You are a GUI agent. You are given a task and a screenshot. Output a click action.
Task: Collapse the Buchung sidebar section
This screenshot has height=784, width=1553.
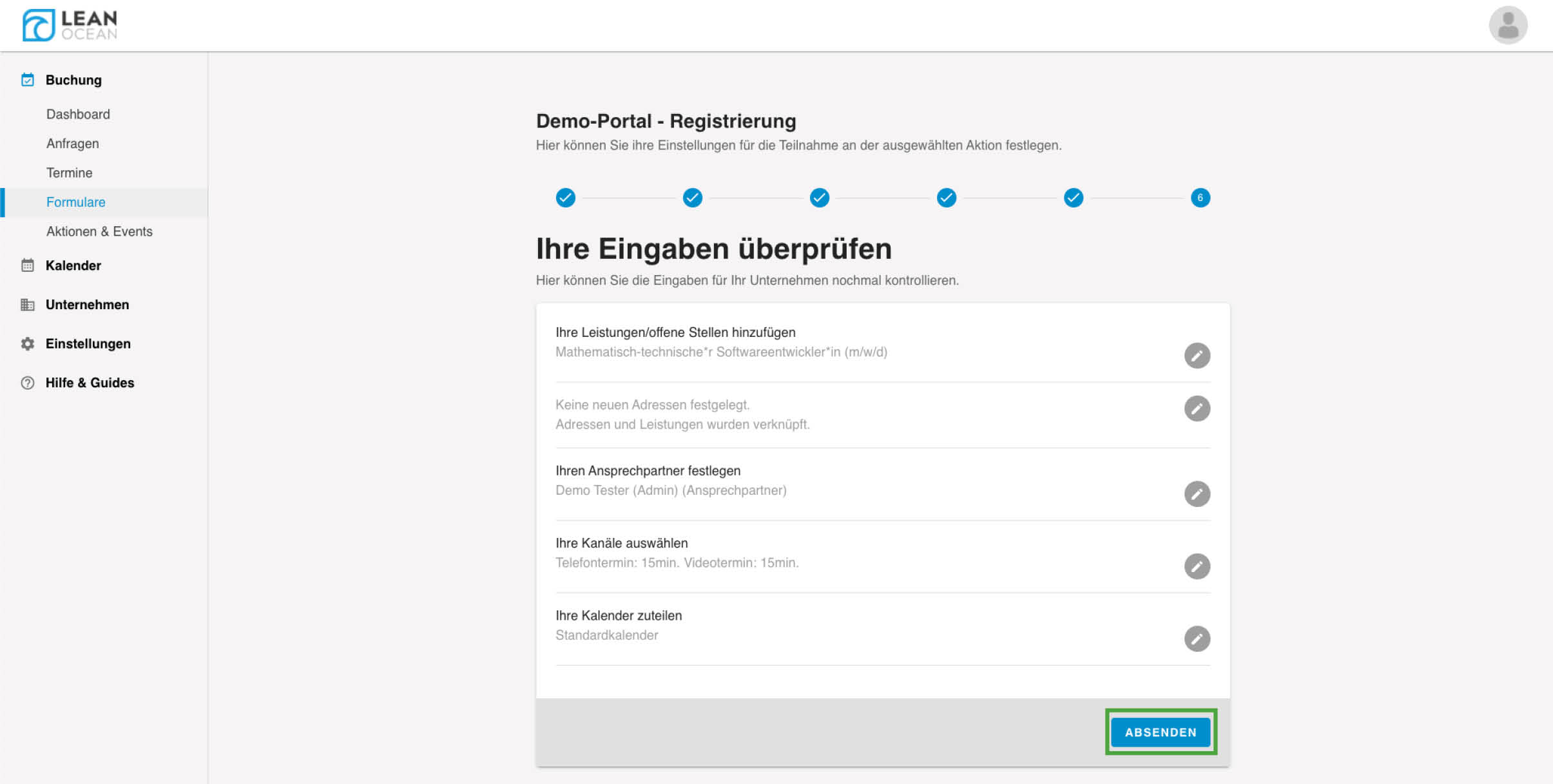pos(73,80)
